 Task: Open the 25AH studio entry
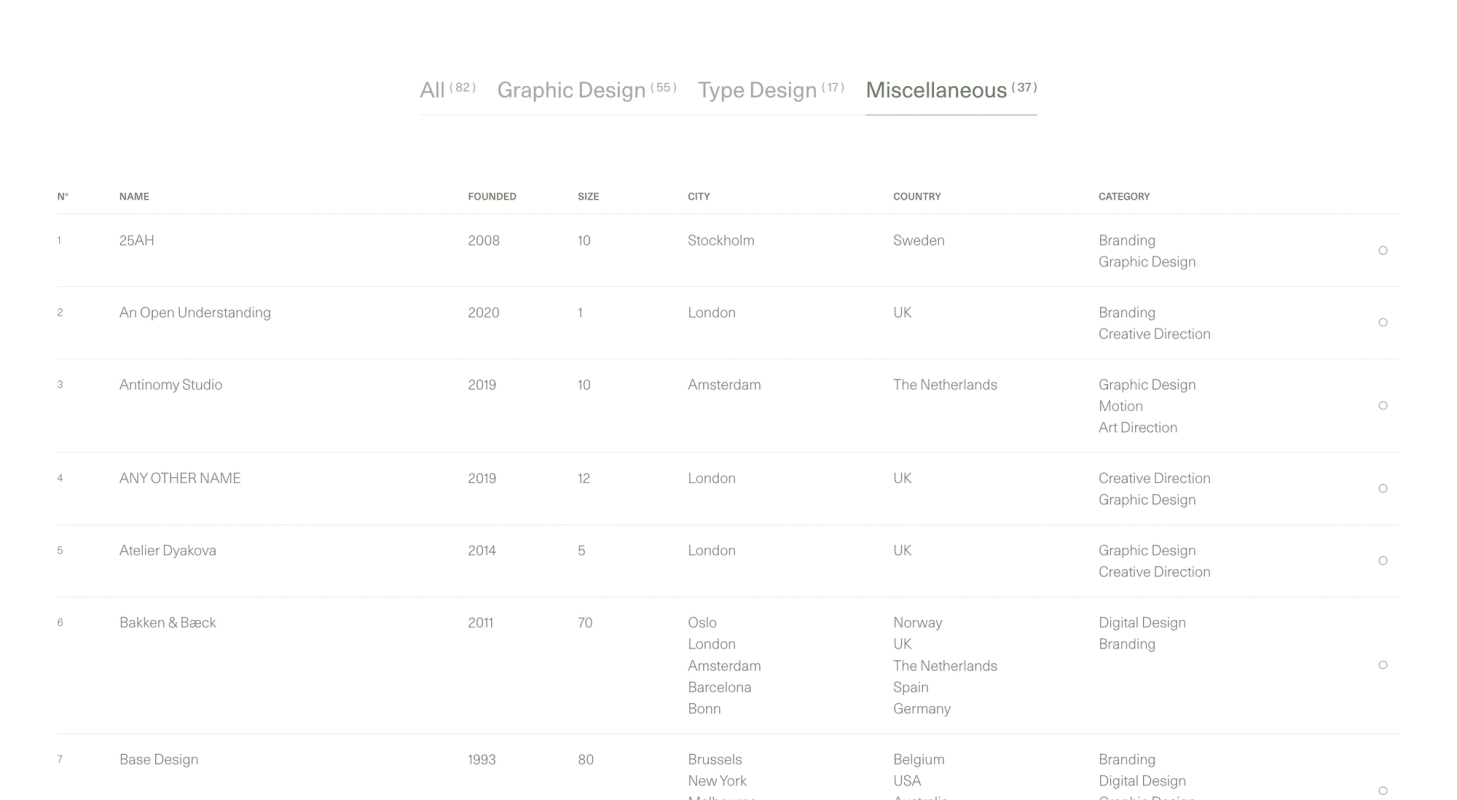coord(137,241)
